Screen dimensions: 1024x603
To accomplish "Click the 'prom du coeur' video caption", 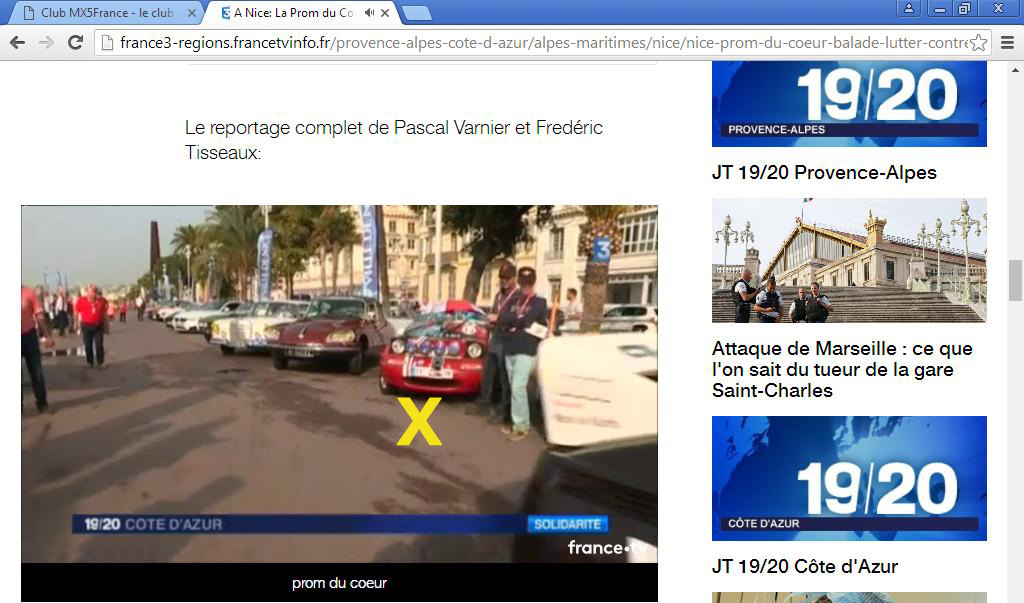I will (340, 583).
